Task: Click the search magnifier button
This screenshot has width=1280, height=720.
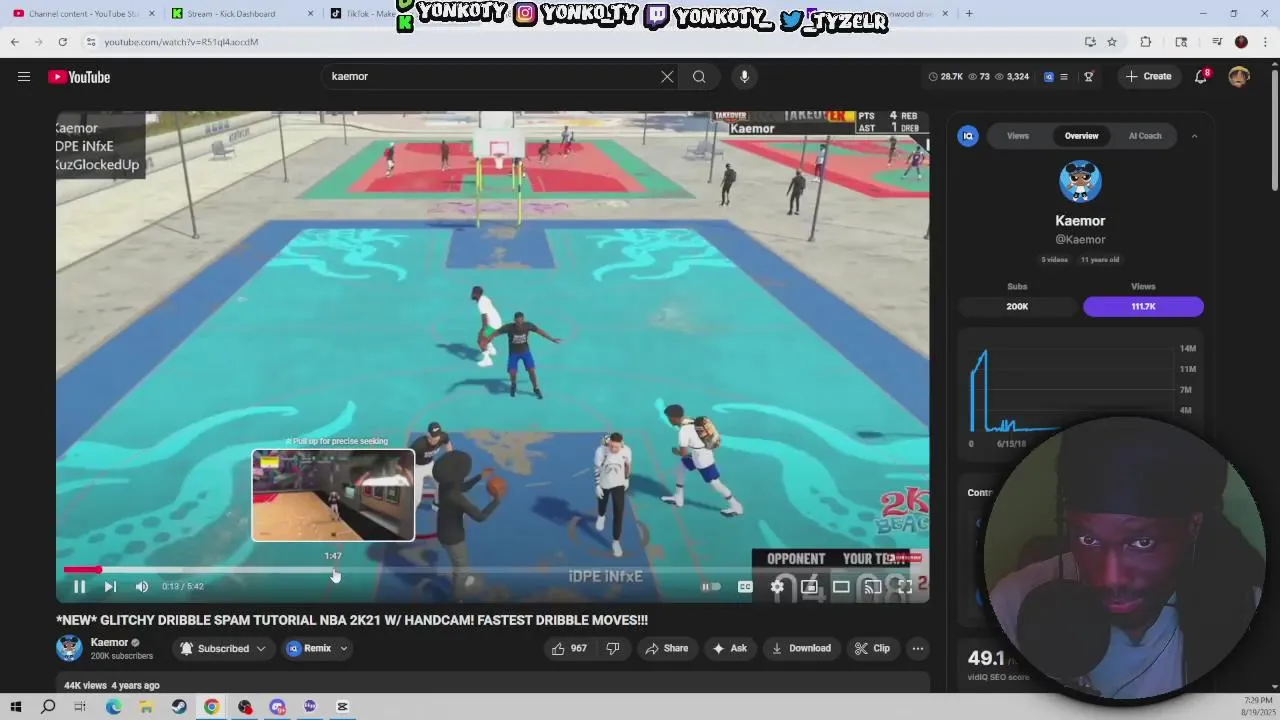Action: pos(699,77)
